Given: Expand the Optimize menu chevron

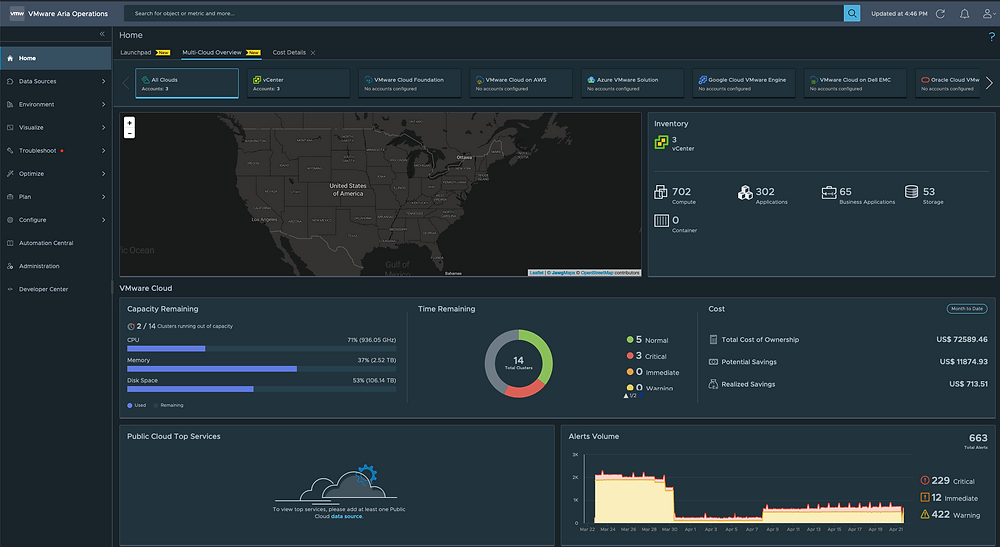Looking at the screenshot, I should pos(103,173).
